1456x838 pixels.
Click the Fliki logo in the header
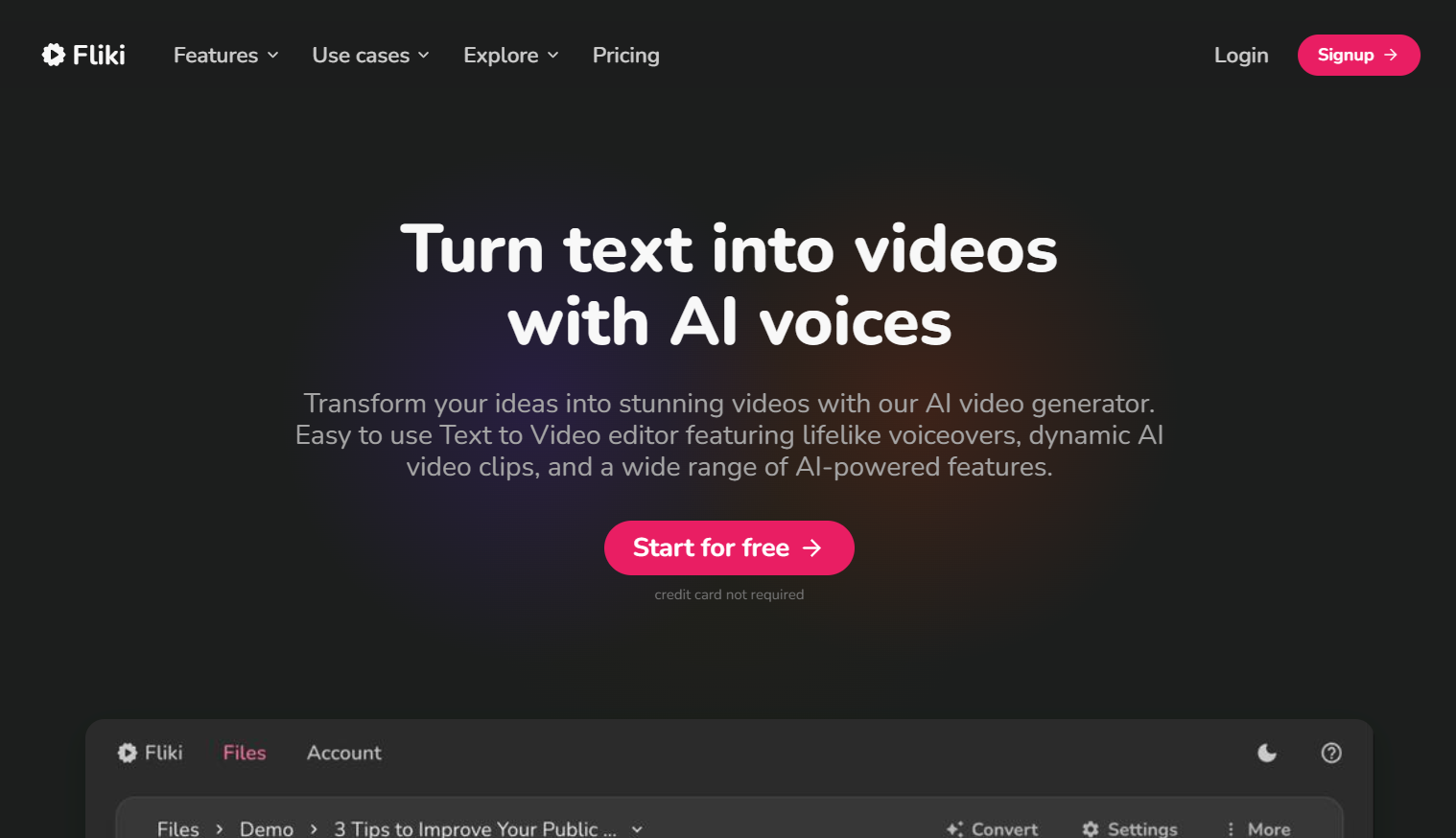point(83,55)
